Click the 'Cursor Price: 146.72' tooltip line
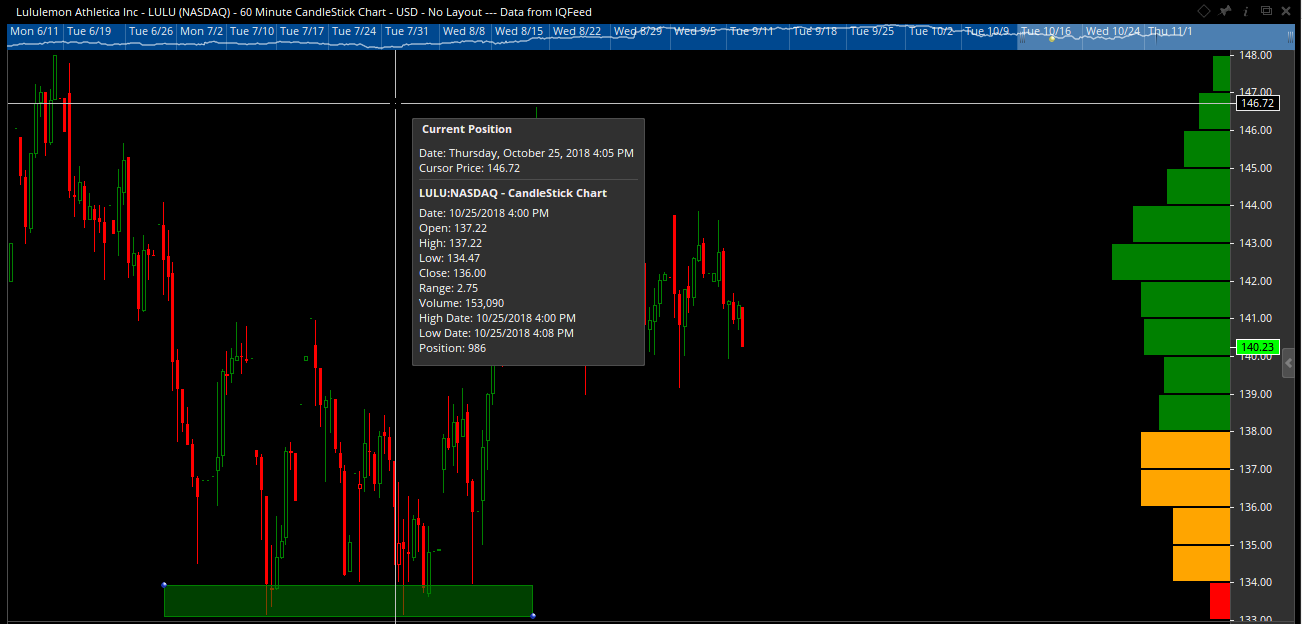The height and width of the screenshot is (624, 1302). pos(470,168)
